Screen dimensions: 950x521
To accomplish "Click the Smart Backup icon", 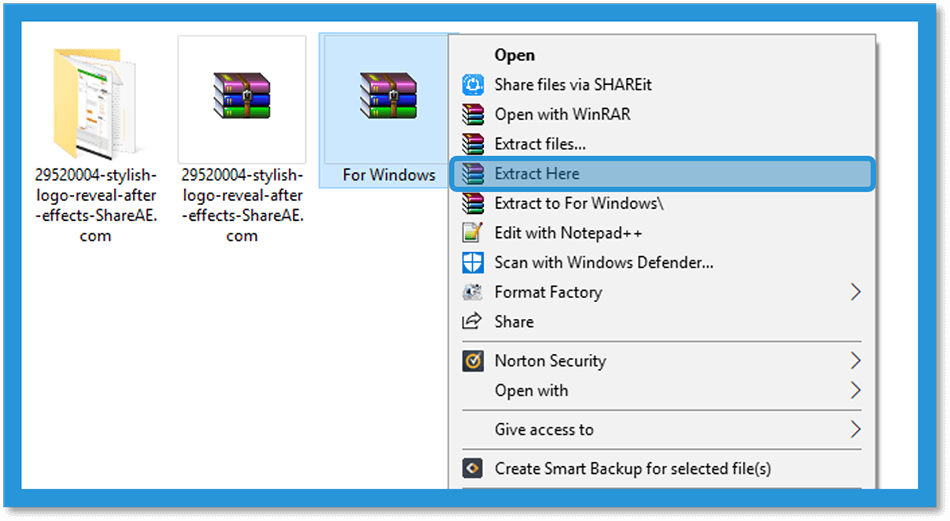I will click(473, 468).
